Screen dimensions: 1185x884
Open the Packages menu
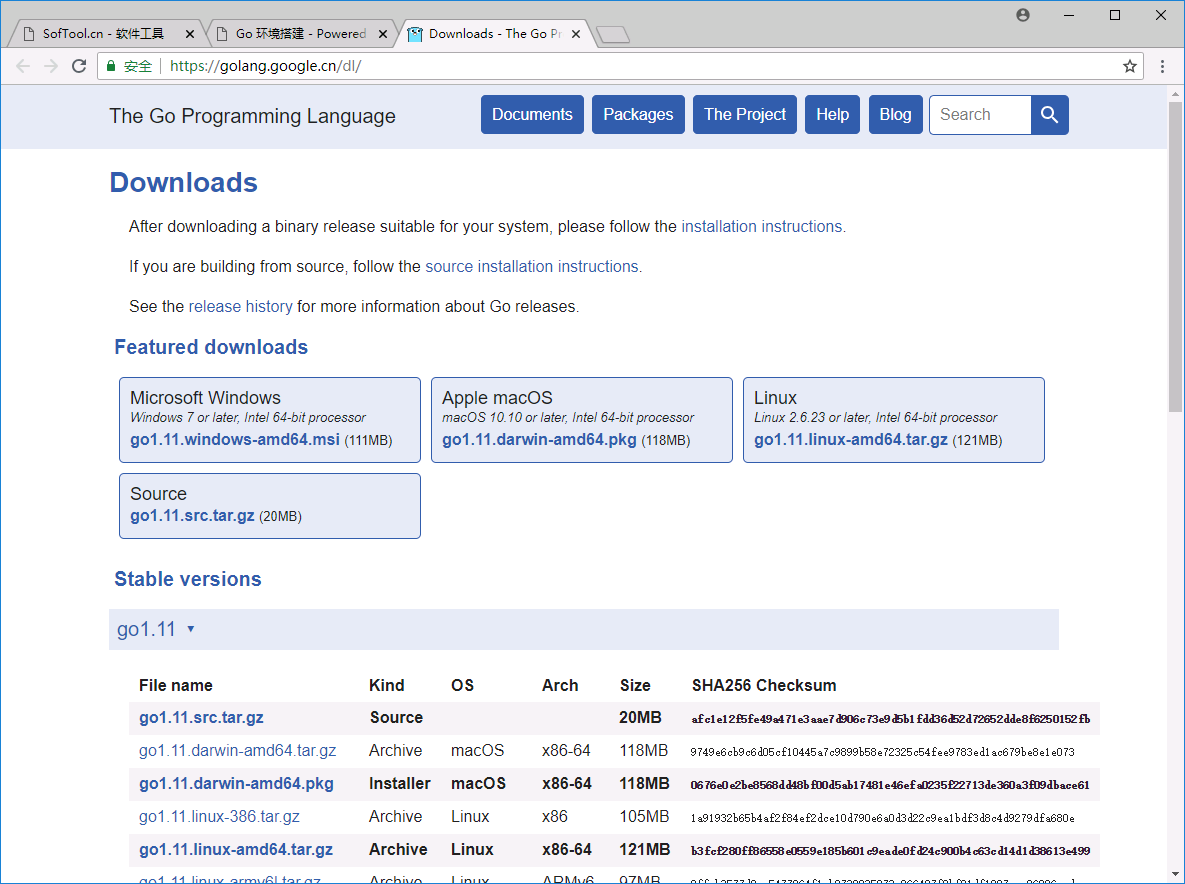(638, 115)
